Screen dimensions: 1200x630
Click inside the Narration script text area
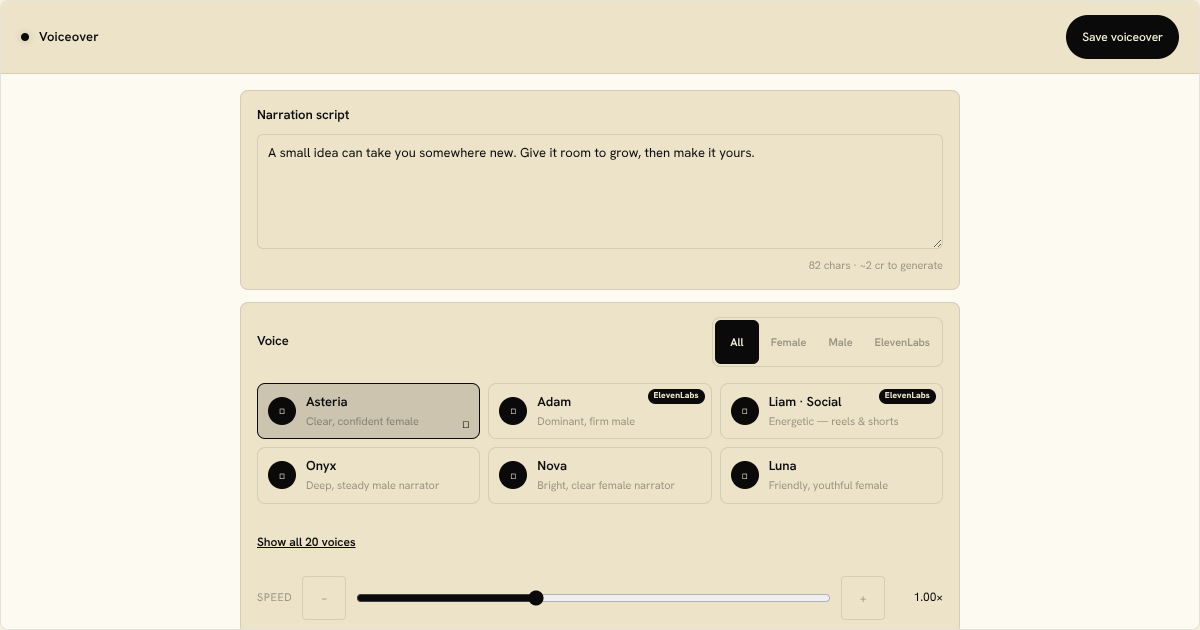(x=600, y=191)
